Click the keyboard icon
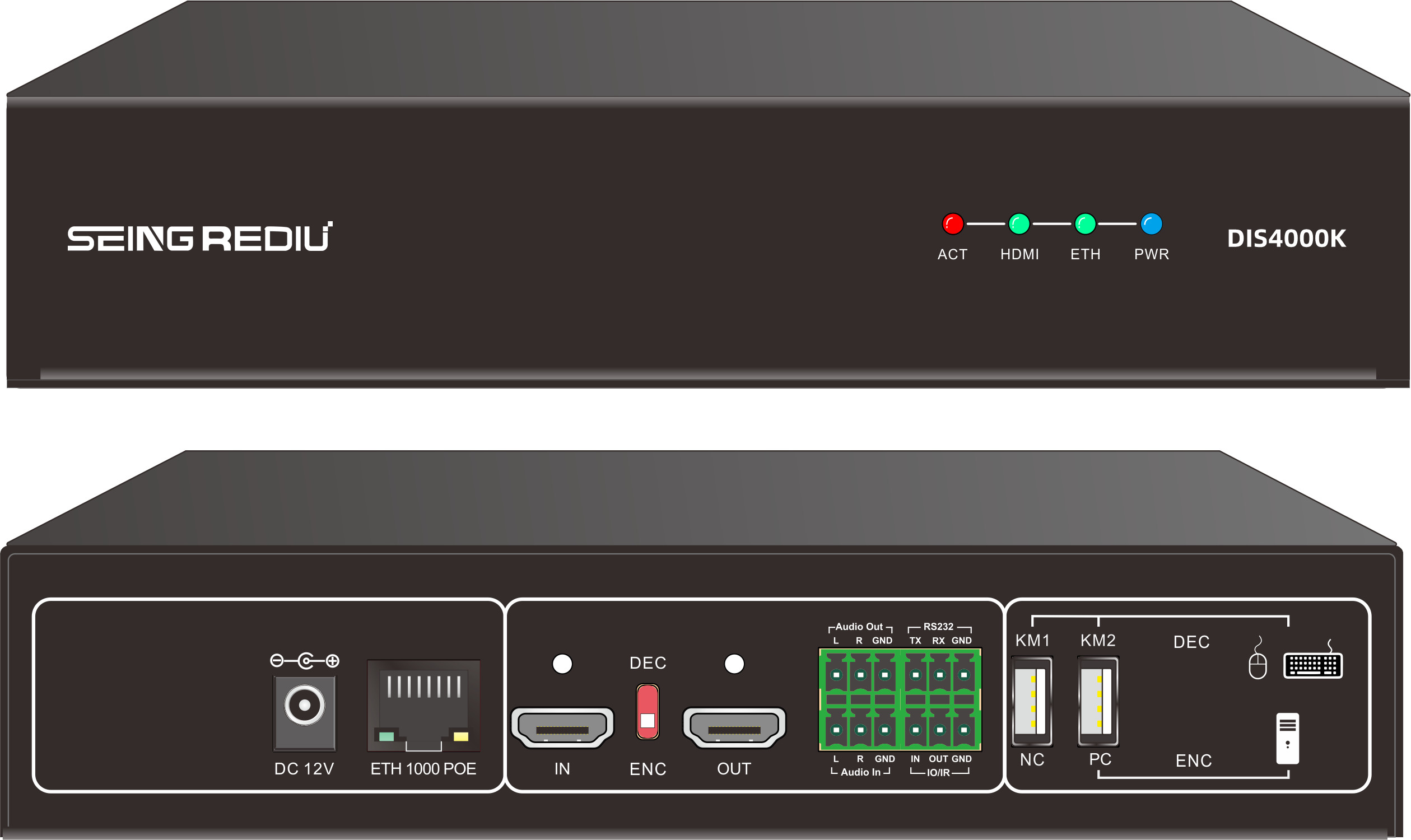Image resolution: width=1411 pixels, height=840 pixels. point(1313,660)
